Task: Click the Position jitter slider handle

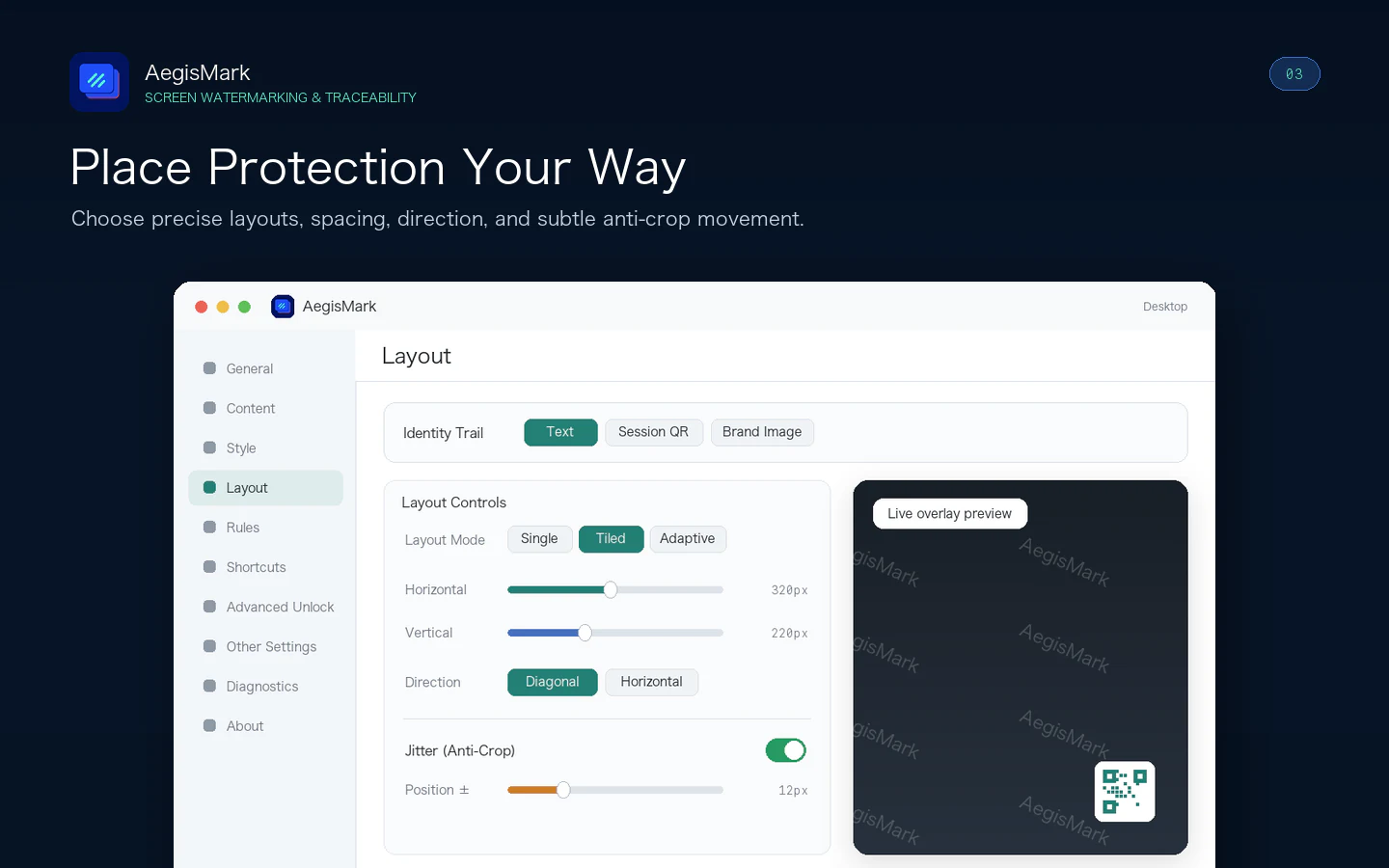Action: point(563,790)
